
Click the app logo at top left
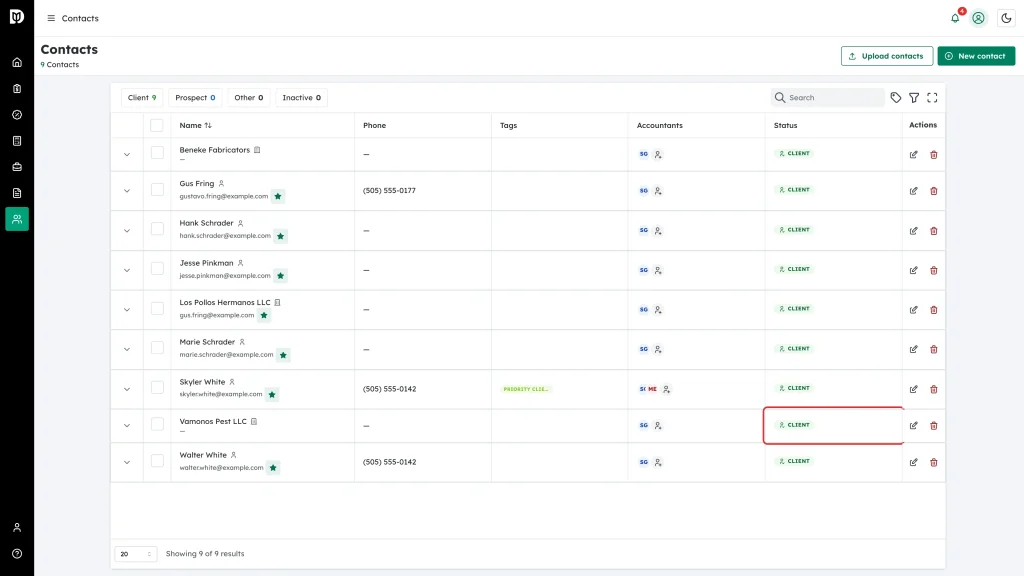click(x=17, y=16)
